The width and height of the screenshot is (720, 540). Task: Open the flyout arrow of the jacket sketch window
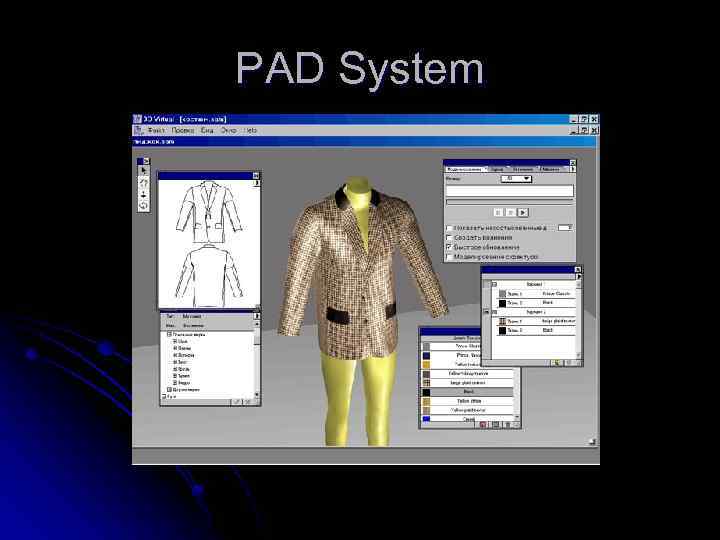click(257, 183)
